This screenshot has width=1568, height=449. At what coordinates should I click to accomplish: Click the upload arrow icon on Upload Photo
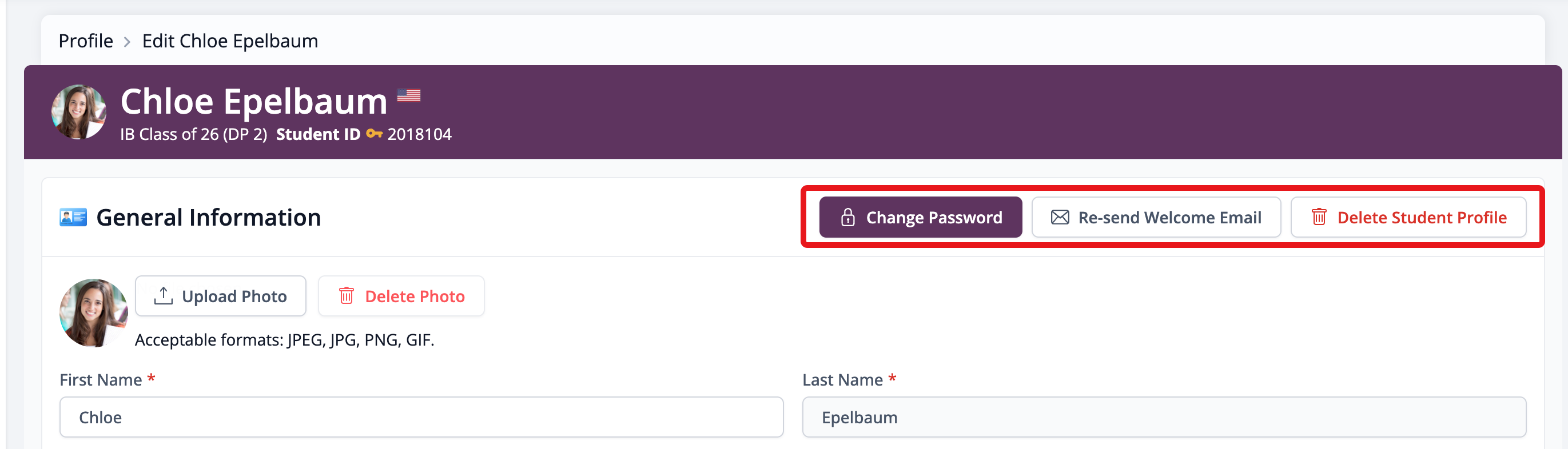tap(163, 296)
